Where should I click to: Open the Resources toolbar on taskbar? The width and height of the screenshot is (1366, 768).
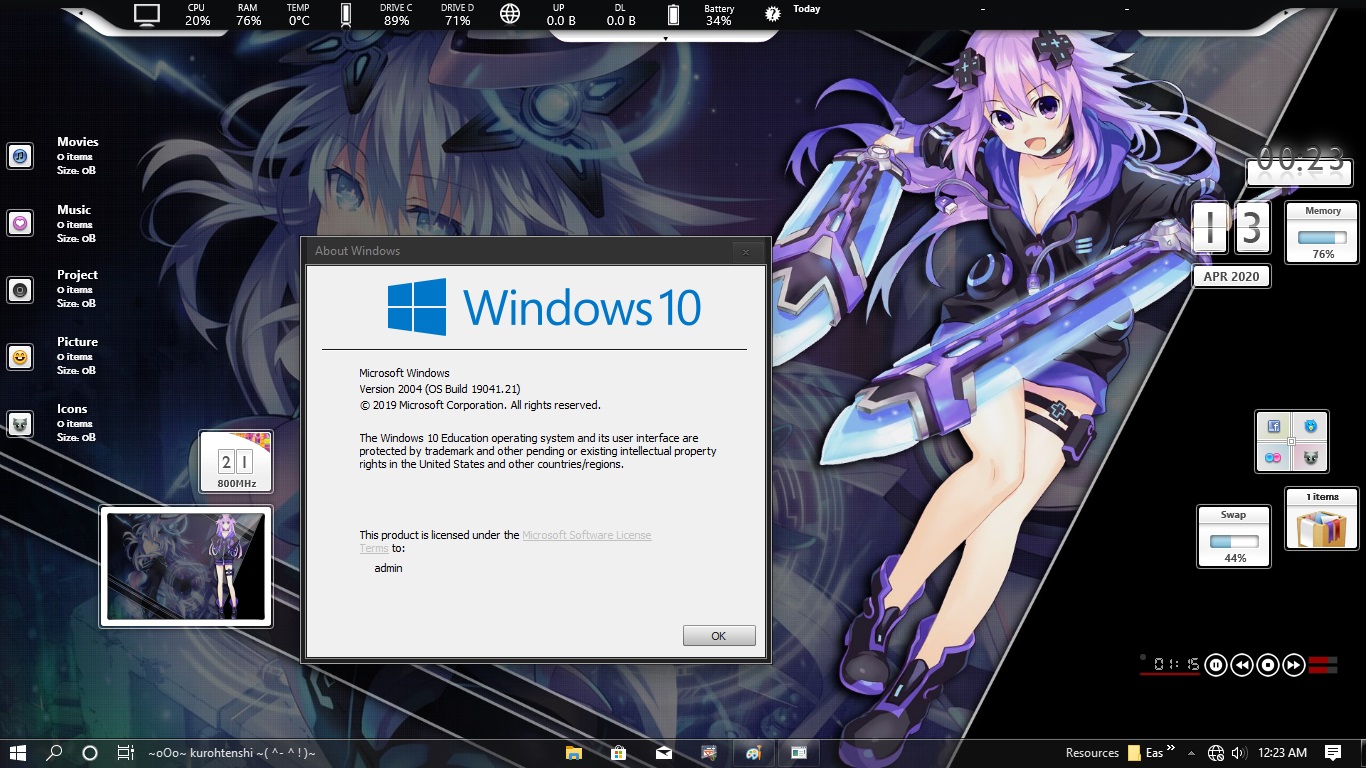[1092, 753]
